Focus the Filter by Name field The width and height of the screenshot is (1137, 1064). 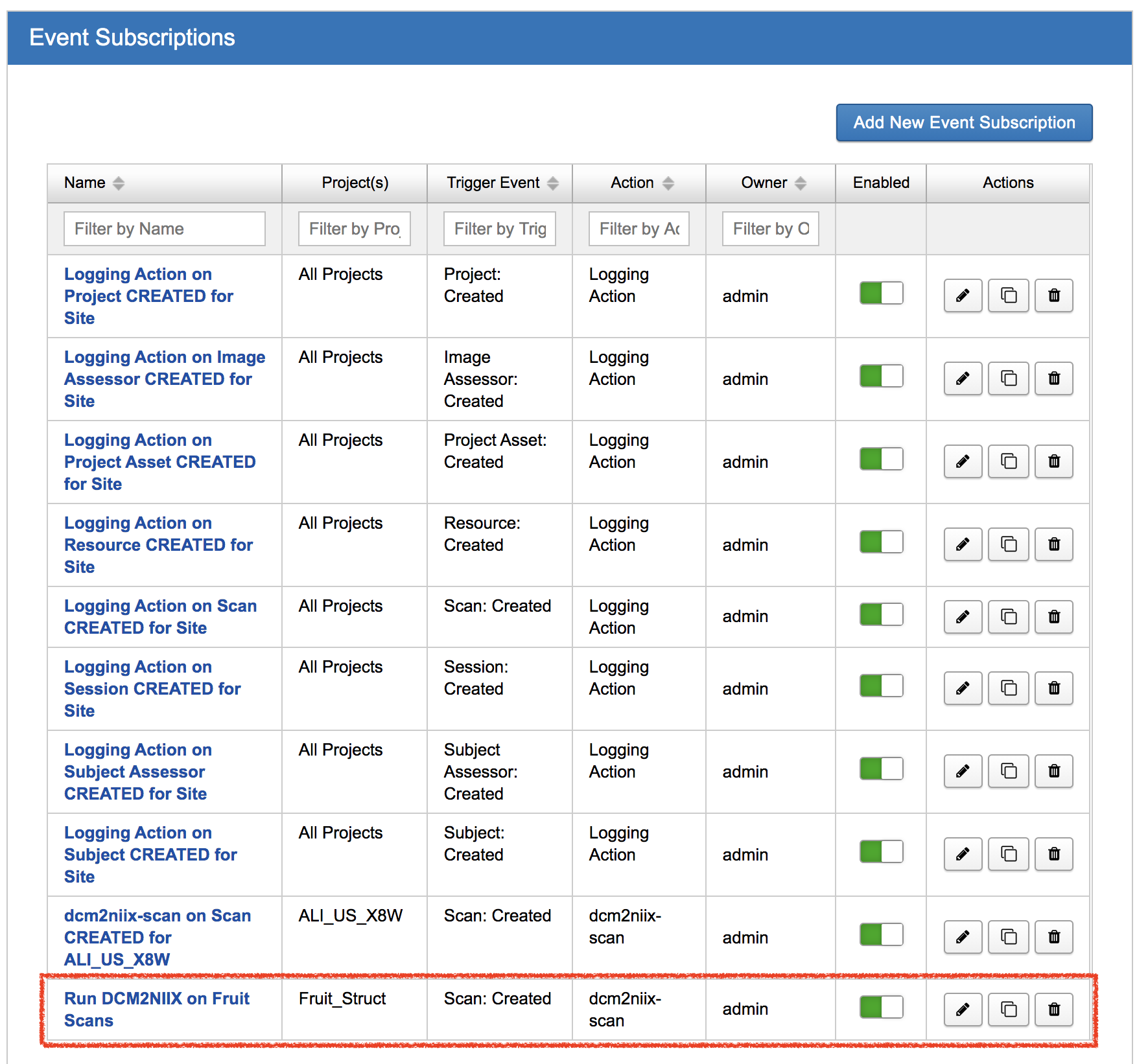click(164, 229)
